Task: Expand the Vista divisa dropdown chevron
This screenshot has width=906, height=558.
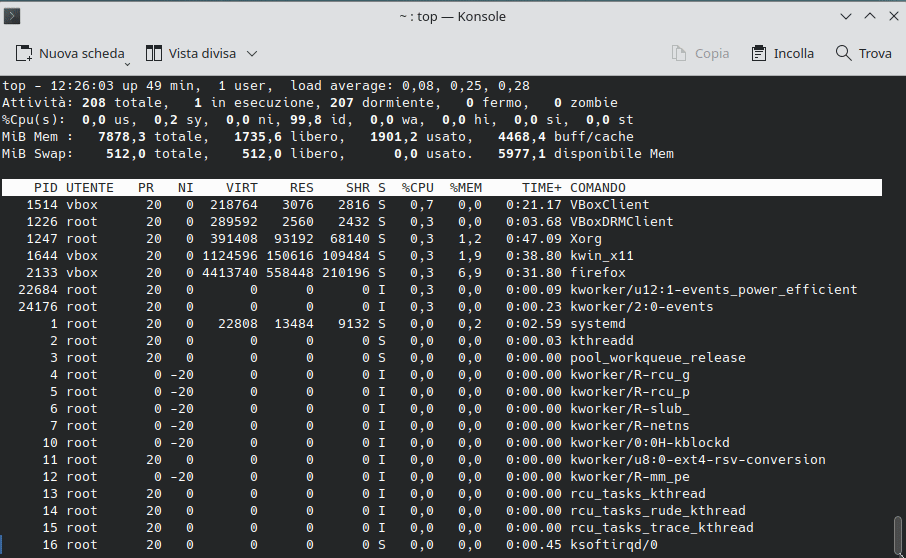Action: (x=252, y=53)
